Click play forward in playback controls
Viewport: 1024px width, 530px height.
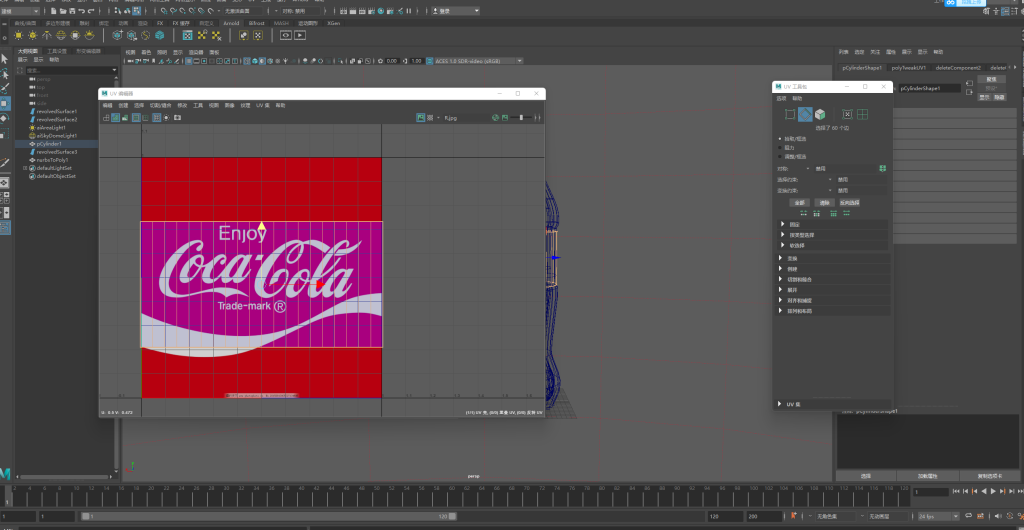click(x=993, y=491)
